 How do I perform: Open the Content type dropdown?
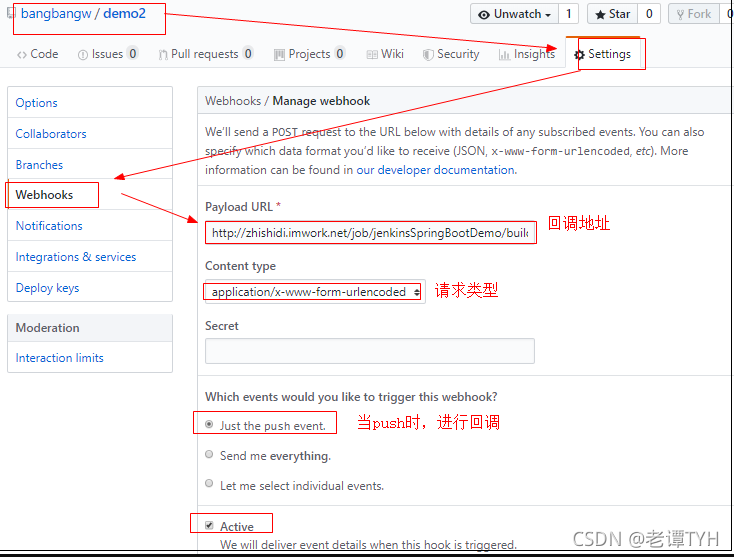coord(315,292)
